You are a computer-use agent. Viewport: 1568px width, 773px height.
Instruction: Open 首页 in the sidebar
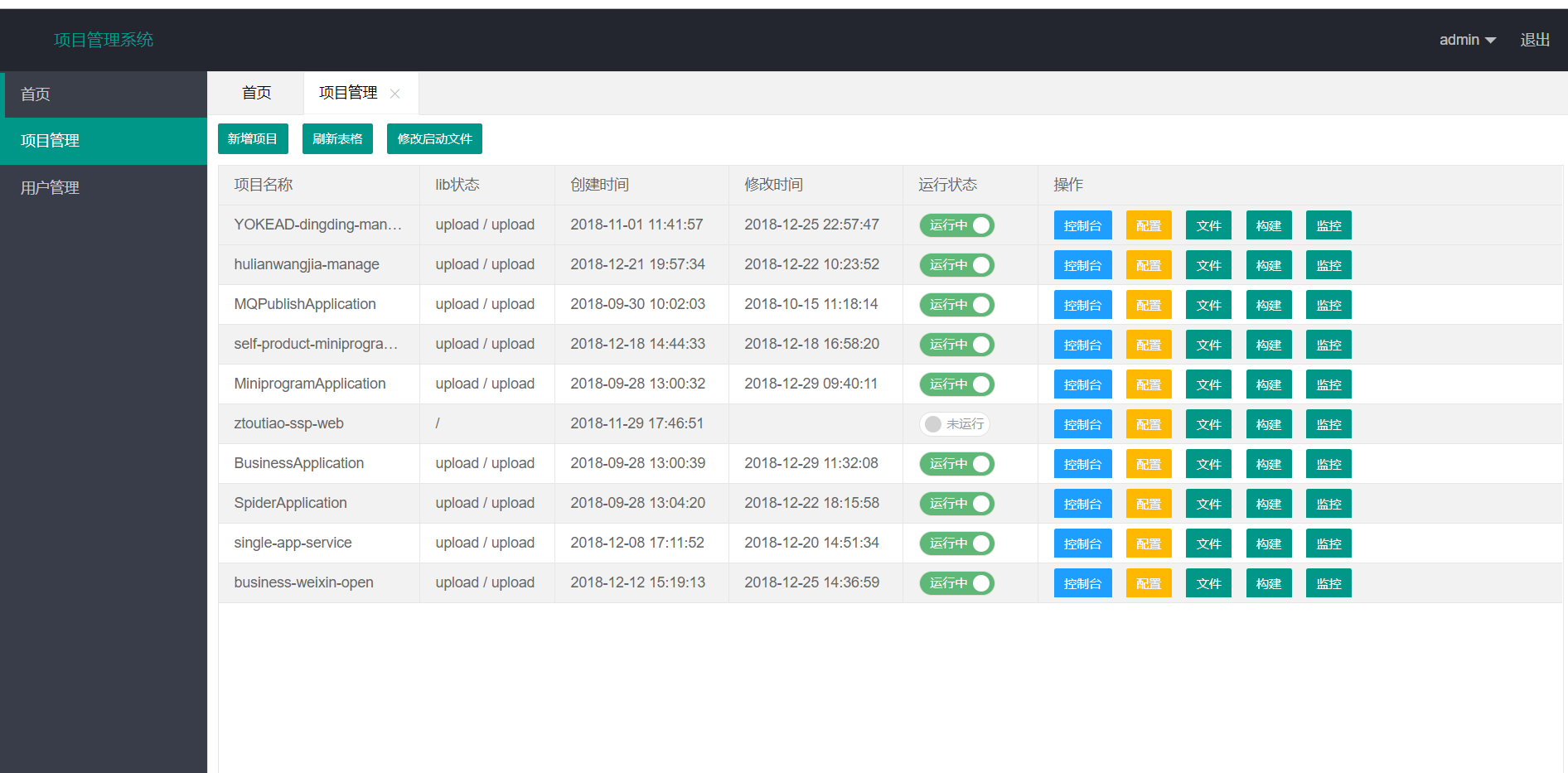104,94
